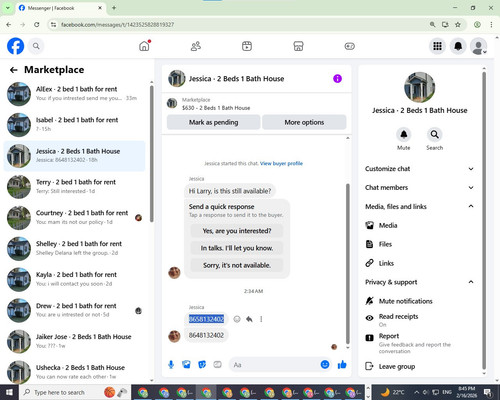
Task: Open Terry 2 bed 1 bath chat
Action: (75, 187)
